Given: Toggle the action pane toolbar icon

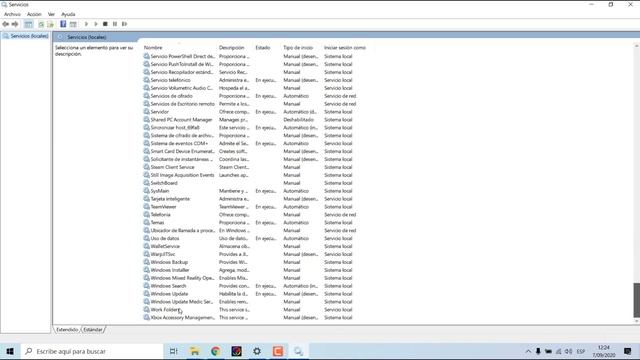Looking at the screenshot, I should pos(73,24).
